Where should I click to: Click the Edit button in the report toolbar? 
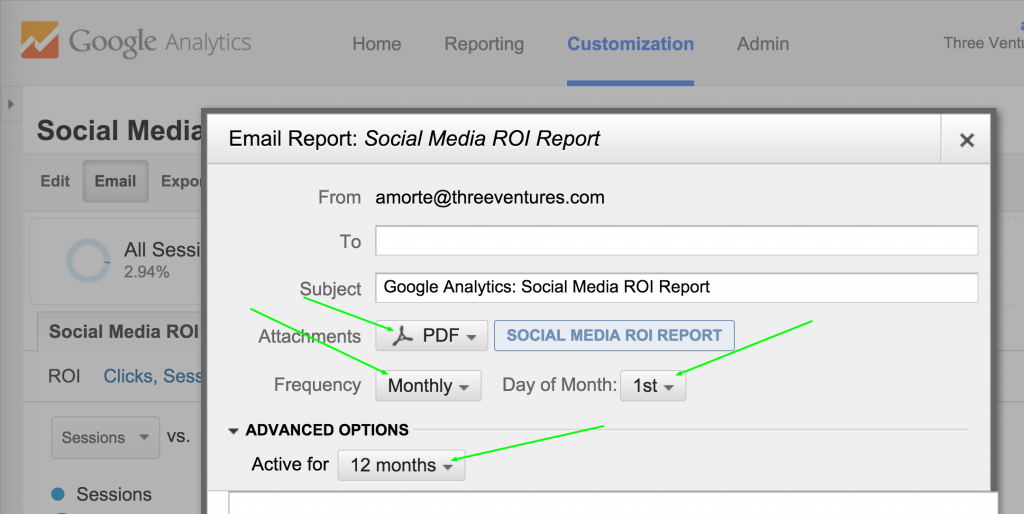click(x=55, y=181)
